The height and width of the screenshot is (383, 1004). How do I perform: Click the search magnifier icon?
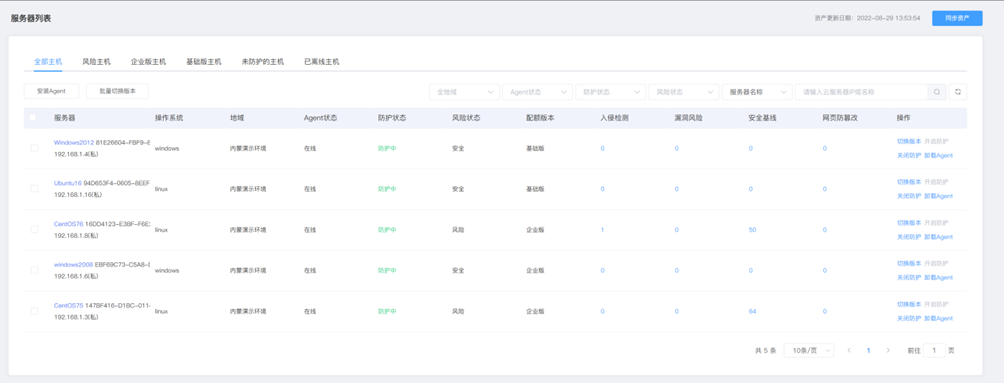pos(937,92)
